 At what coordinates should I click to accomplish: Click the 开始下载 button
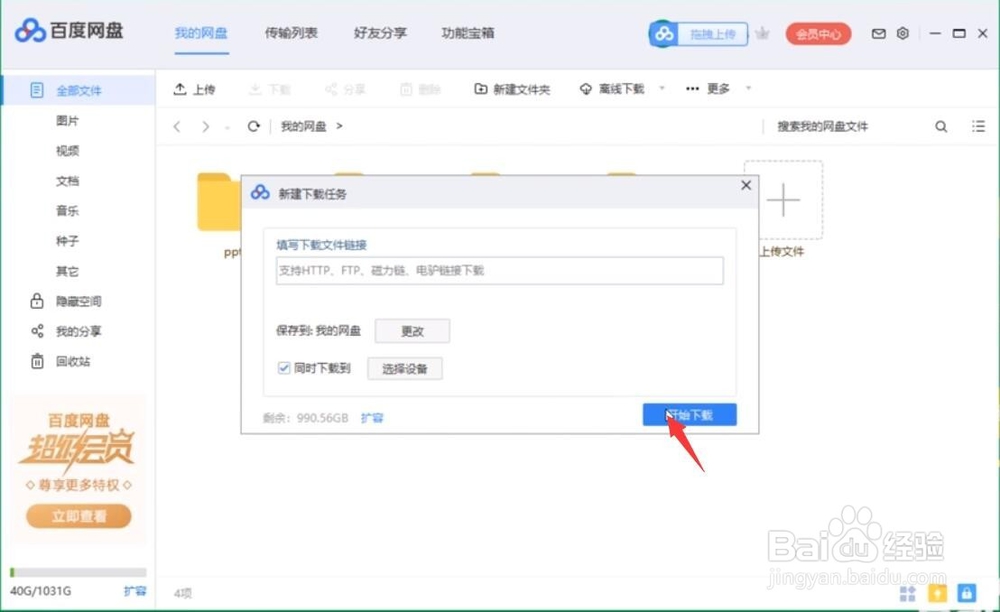click(x=689, y=414)
